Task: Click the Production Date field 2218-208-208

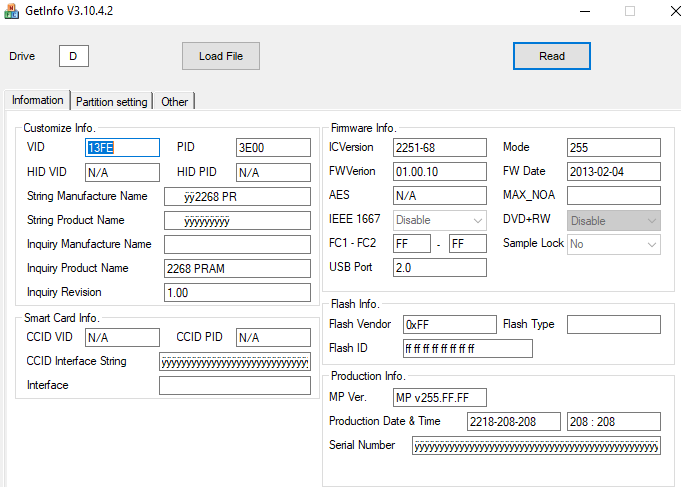Action: coord(514,421)
